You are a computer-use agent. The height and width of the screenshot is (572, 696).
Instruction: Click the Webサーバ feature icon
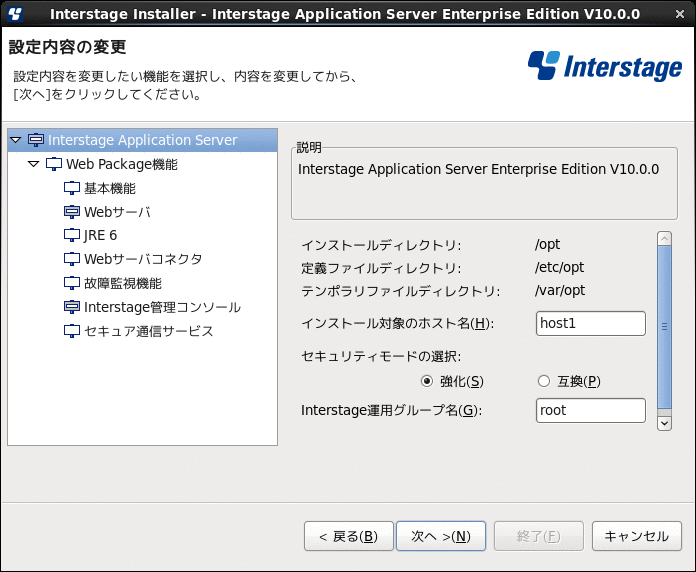pos(72,212)
